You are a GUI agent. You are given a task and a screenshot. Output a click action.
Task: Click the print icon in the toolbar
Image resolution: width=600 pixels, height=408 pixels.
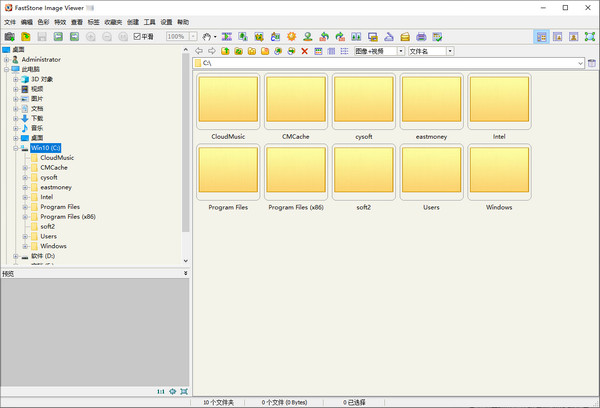[x=421, y=37]
